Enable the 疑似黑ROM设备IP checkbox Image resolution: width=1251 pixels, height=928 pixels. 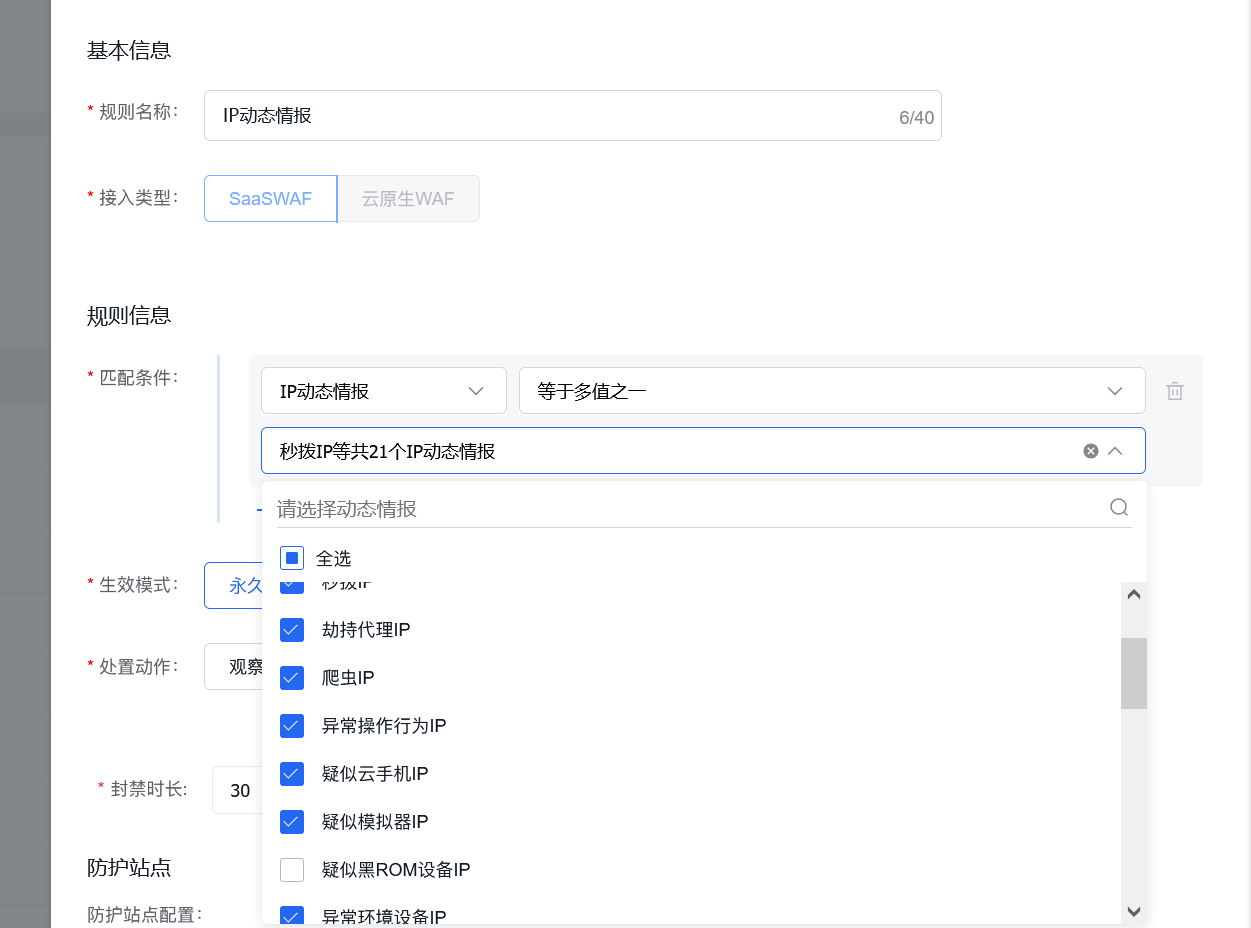point(292,869)
